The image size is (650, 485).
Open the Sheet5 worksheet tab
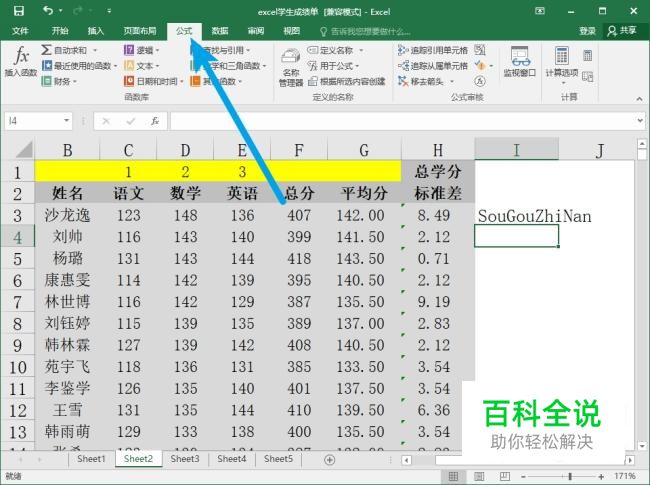tap(278, 459)
